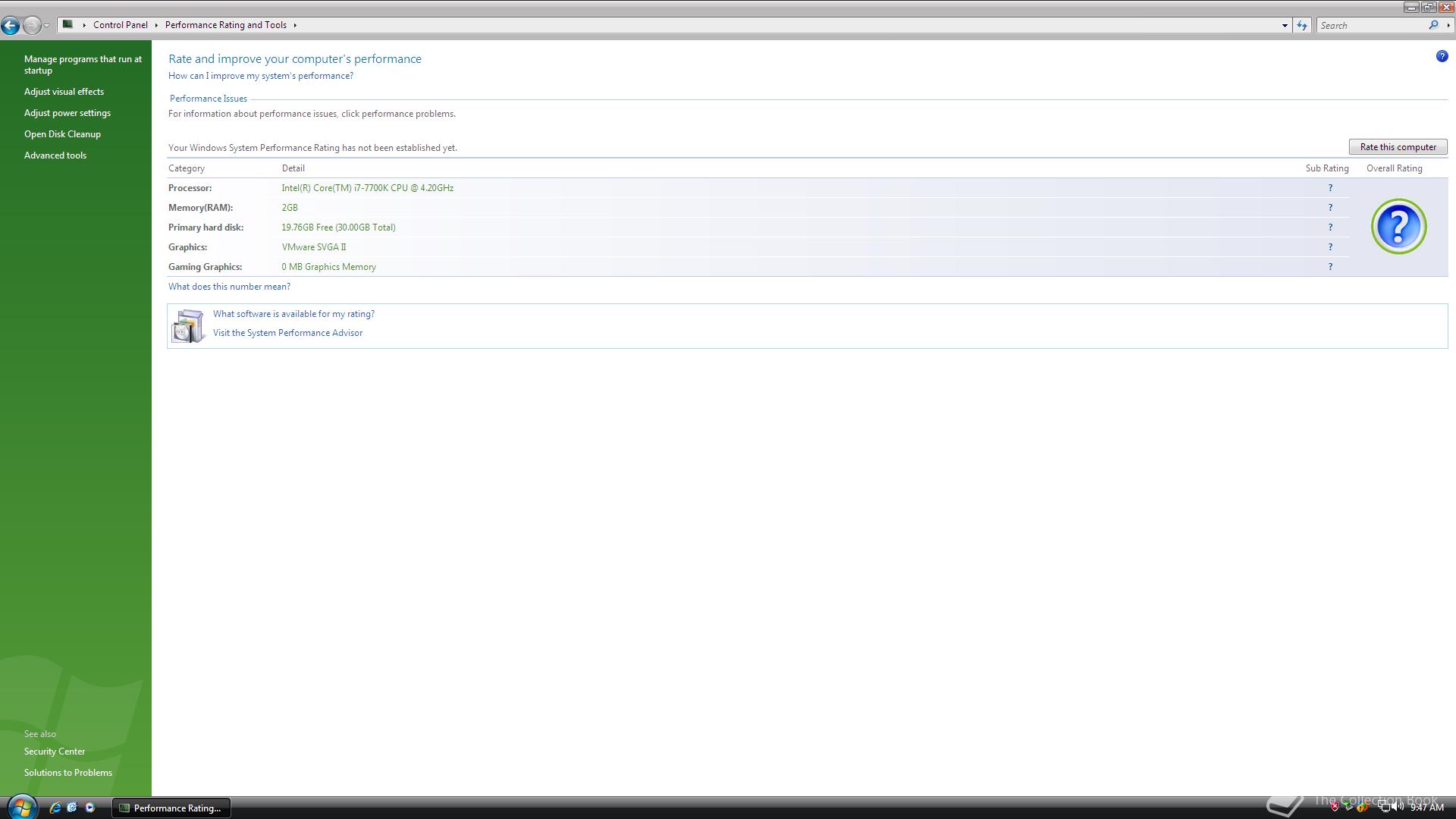Image resolution: width=1456 pixels, height=819 pixels.
Task: Open the volume speaker tray icon
Action: pyautogui.click(x=1397, y=807)
